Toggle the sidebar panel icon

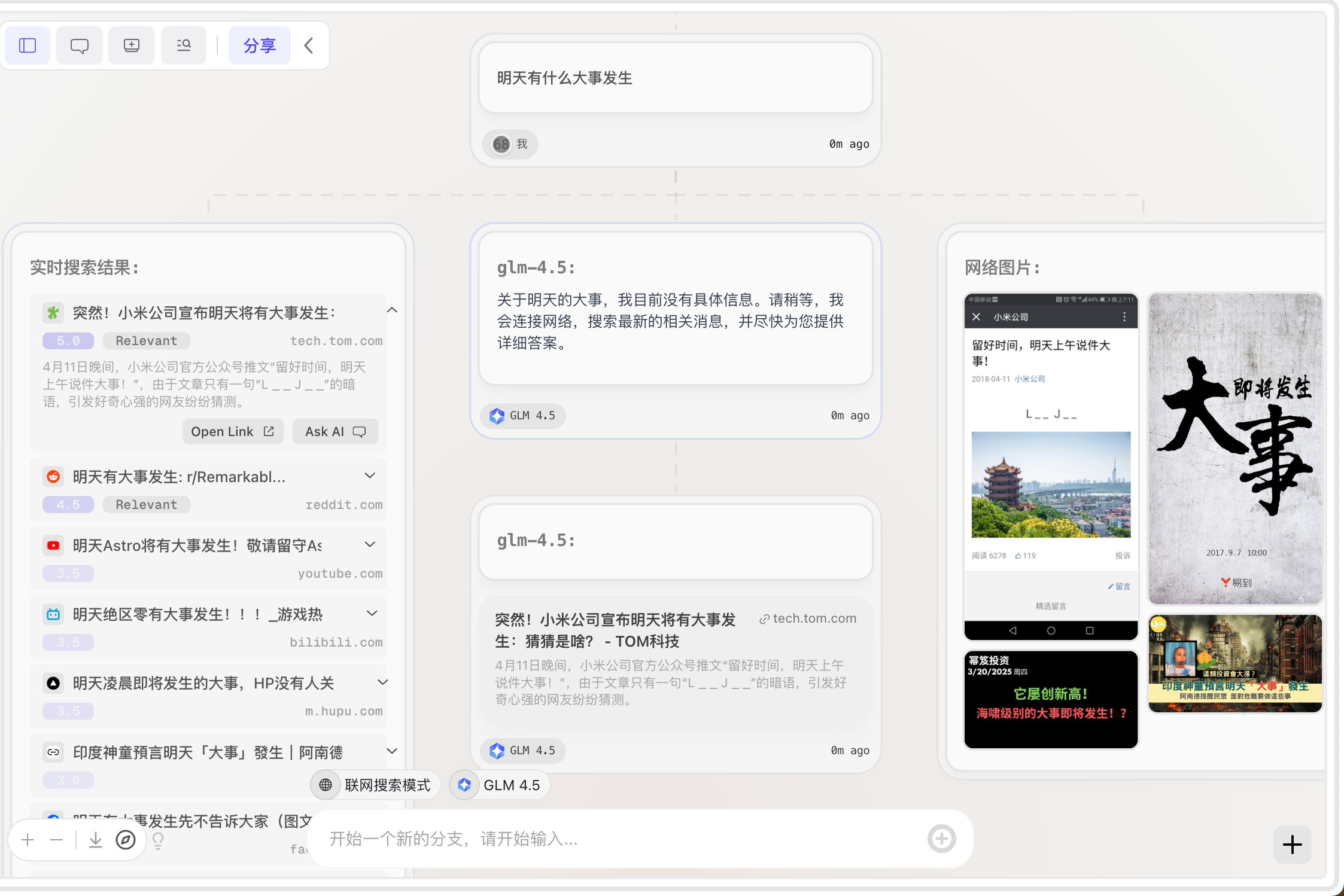point(28,45)
